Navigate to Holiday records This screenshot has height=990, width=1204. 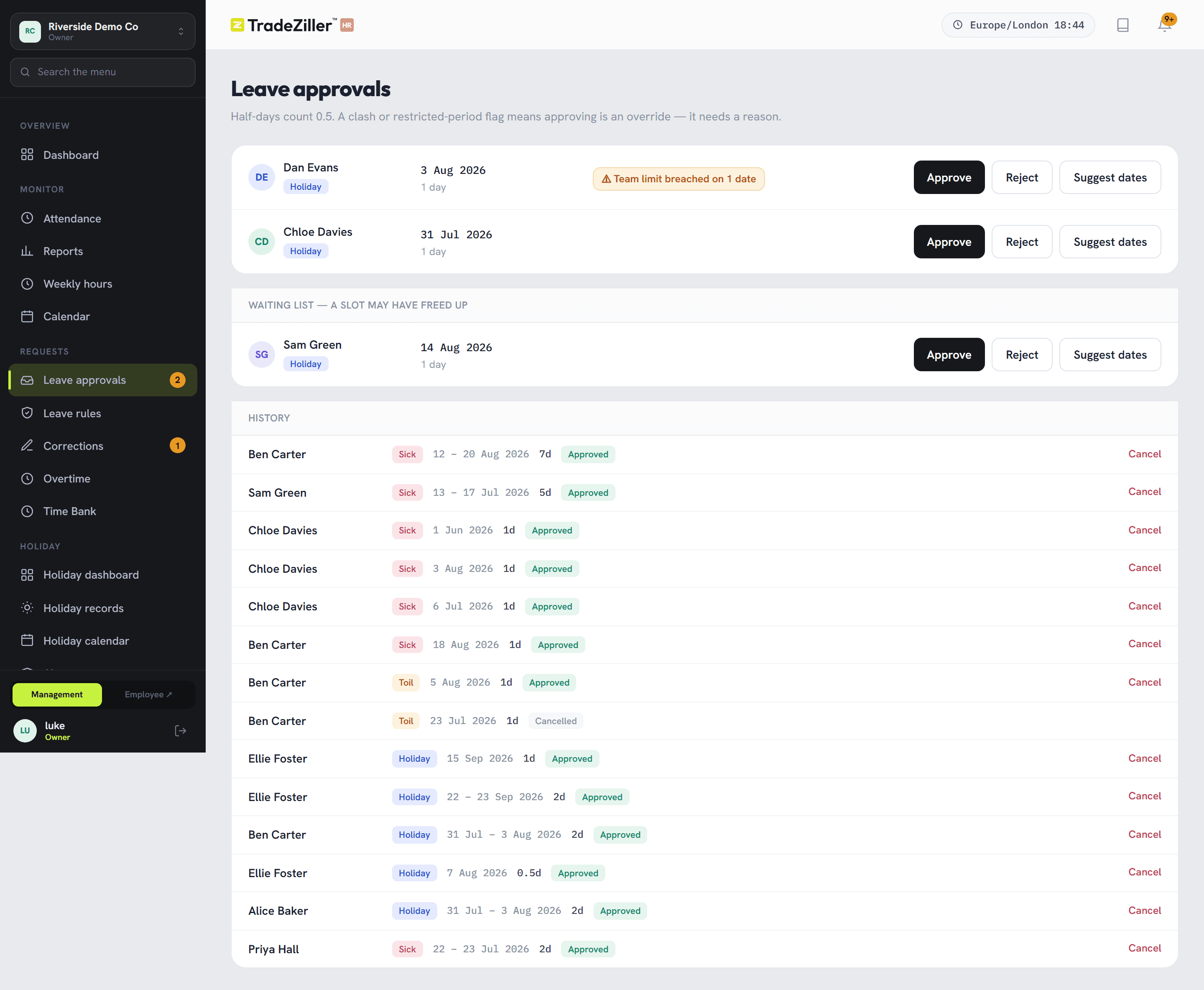(103, 608)
